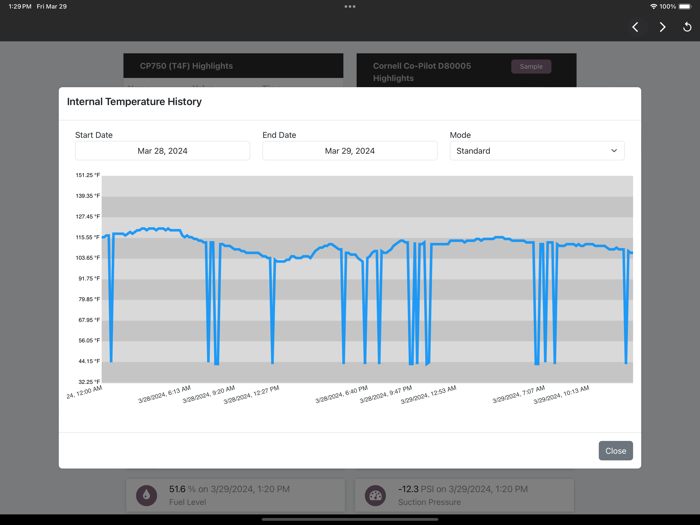This screenshot has width=700, height=525.
Task: Click the 3/28/2024, 12:27 PM label
Action: coord(251,395)
